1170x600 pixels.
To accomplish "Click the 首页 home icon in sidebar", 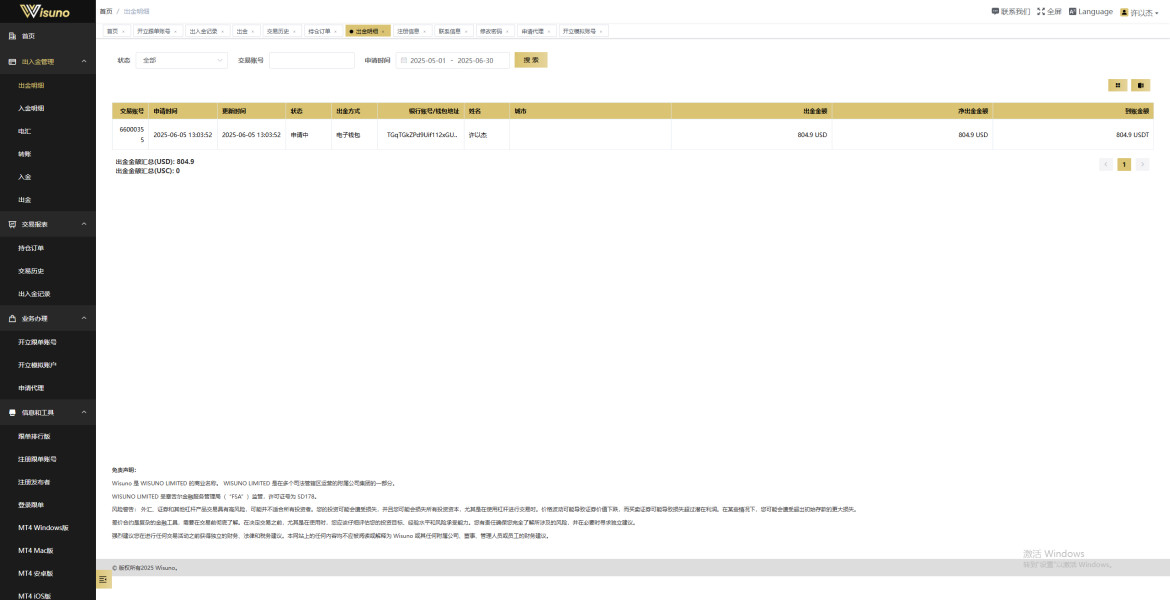I will point(12,36).
